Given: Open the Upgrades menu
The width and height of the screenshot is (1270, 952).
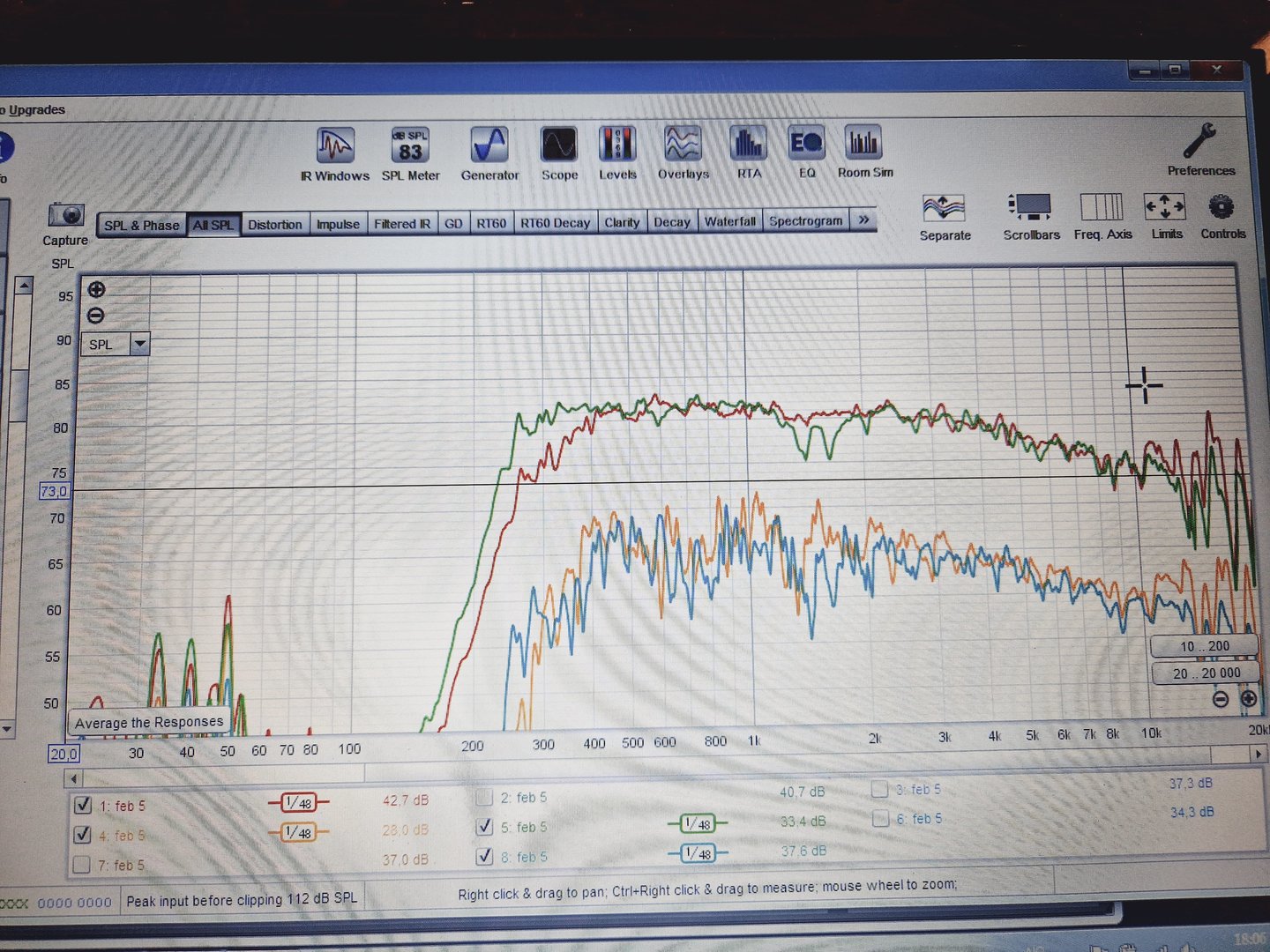Looking at the screenshot, I should pyautogui.click(x=36, y=110).
